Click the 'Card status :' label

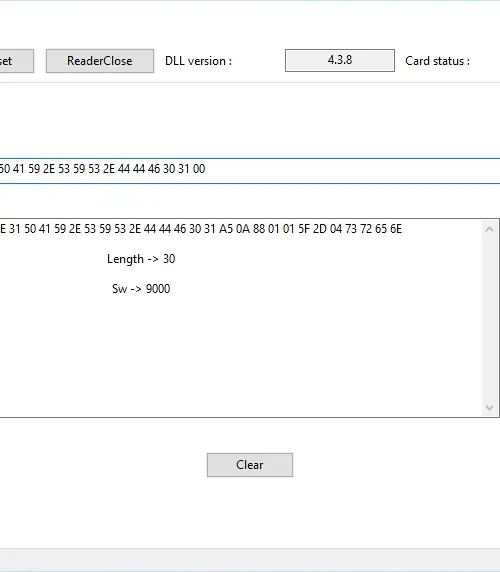click(437, 61)
